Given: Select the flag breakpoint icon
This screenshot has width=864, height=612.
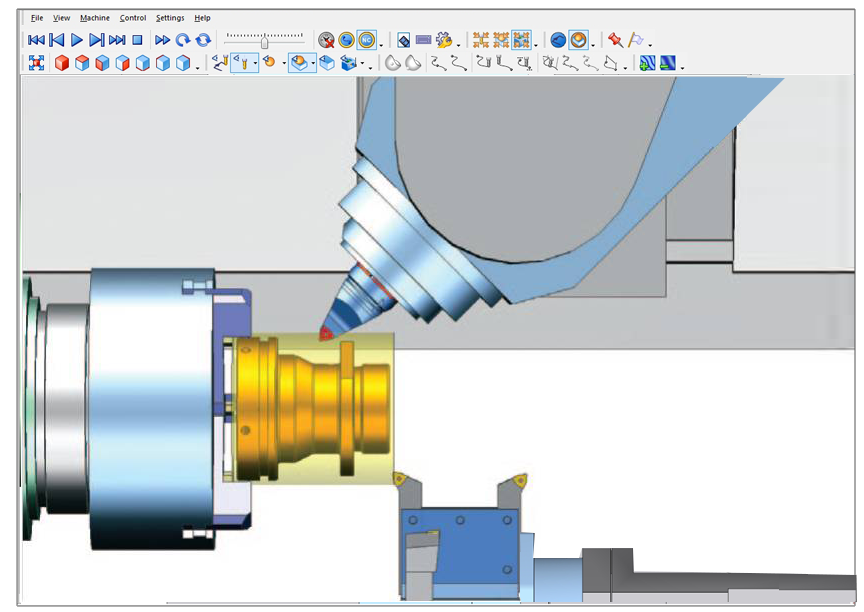Looking at the screenshot, I should (637, 40).
